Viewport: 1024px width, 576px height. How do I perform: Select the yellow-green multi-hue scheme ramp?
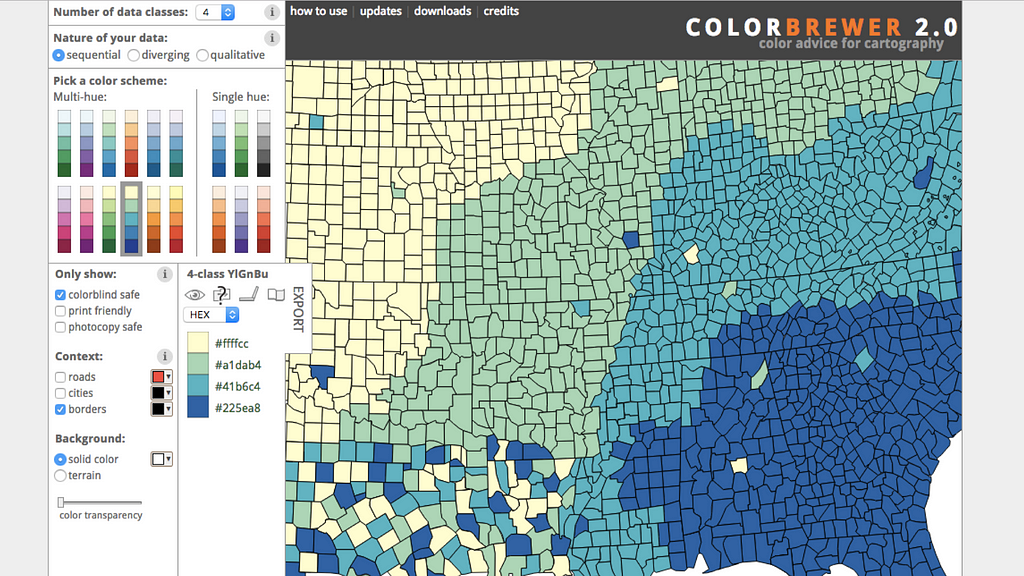click(109, 219)
